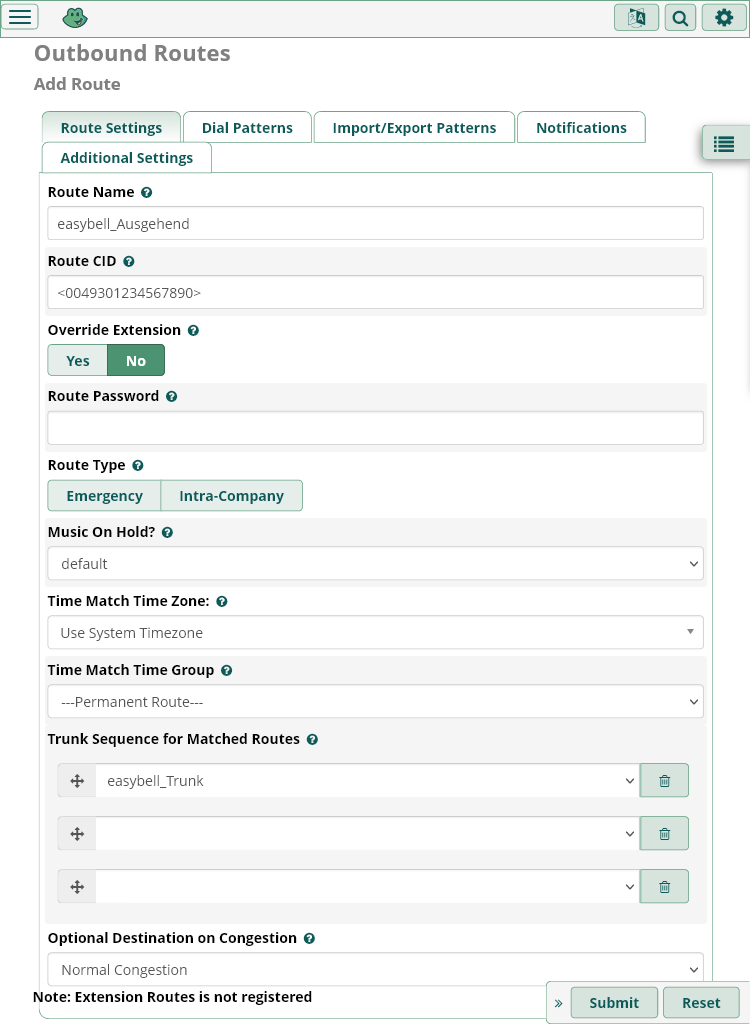
Task: Click drag handle of easybell_Trunk row
Action: pos(77,781)
